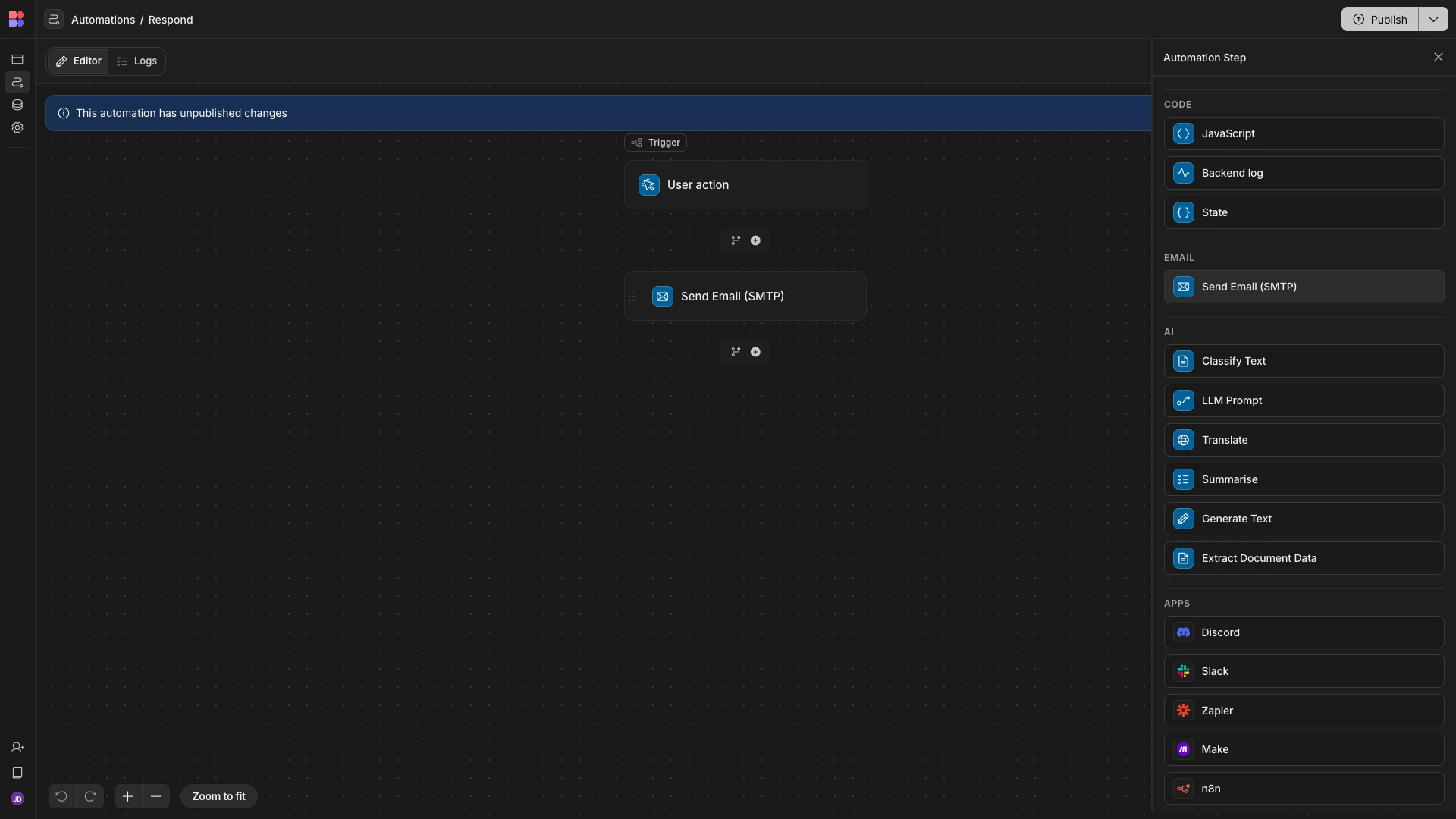Publish the automation

[x=1380, y=20]
